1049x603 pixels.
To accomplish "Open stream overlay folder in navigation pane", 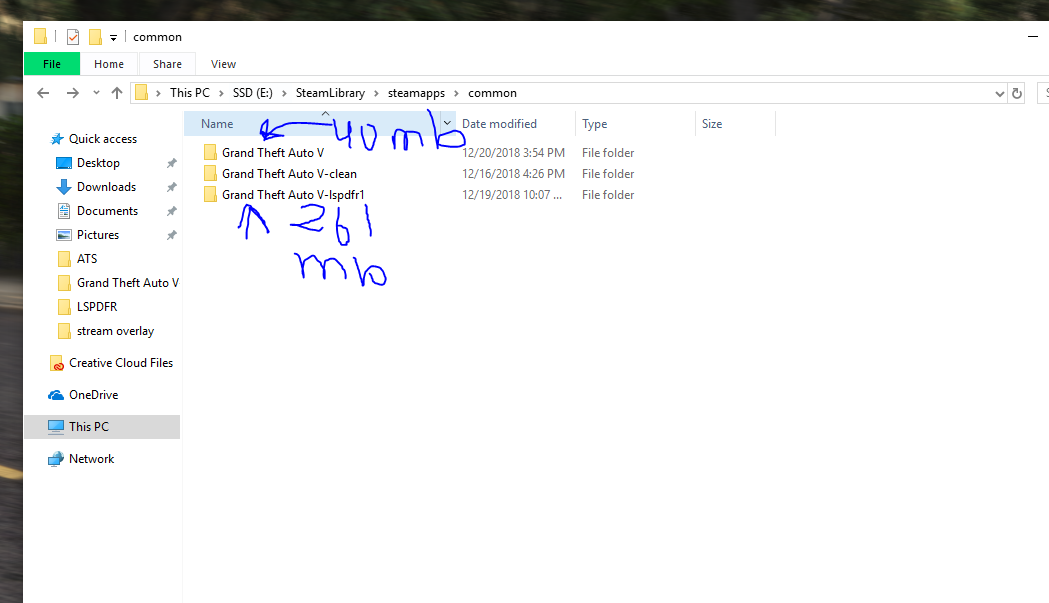I will click(x=115, y=331).
